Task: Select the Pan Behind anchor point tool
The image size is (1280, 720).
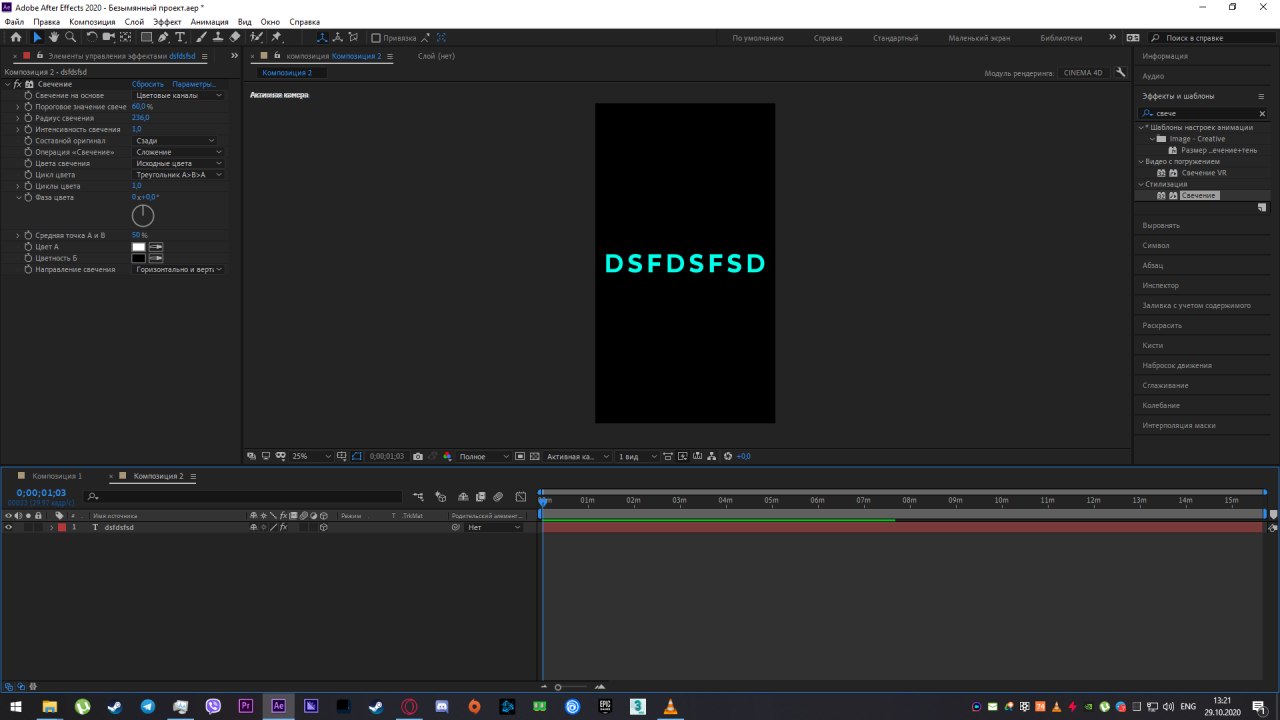Action: point(125,37)
